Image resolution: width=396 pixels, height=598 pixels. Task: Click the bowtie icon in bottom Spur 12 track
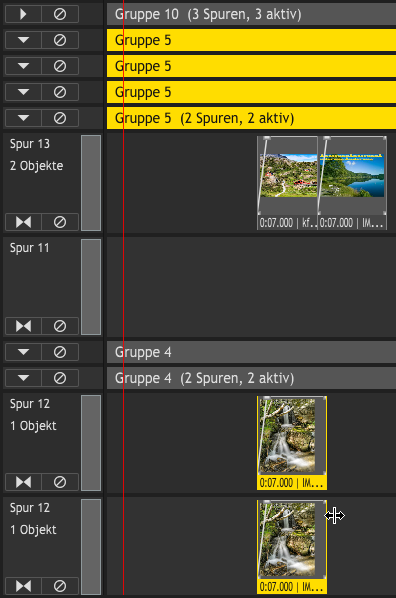click(x=23, y=586)
